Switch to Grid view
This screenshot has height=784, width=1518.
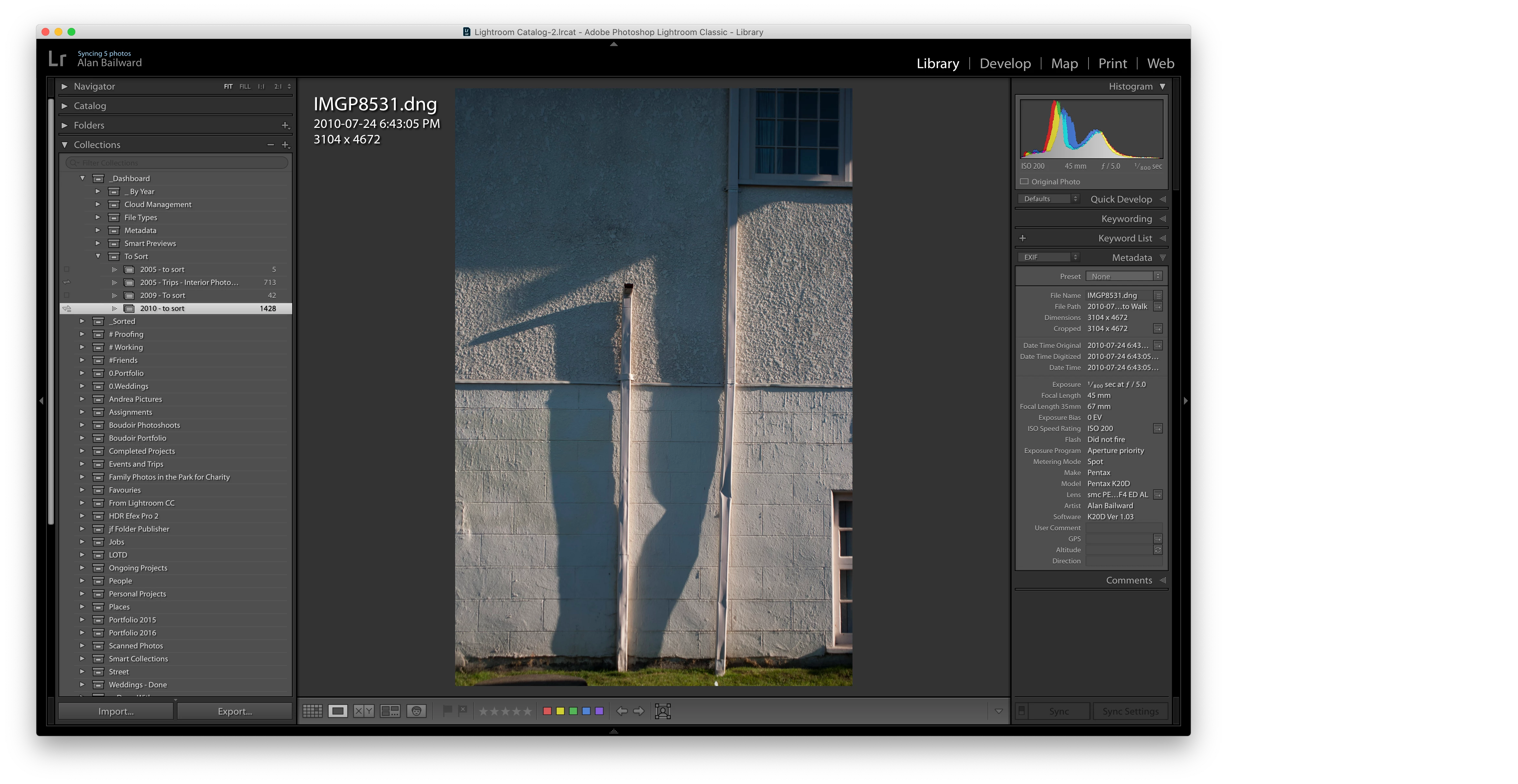click(x=312, y=711)
